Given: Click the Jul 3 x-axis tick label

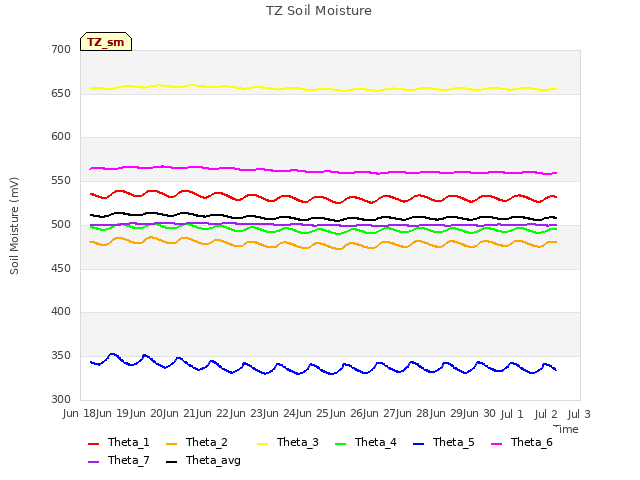Looking at the screenshot, I should pyautogui.click(x=579, y=414).
